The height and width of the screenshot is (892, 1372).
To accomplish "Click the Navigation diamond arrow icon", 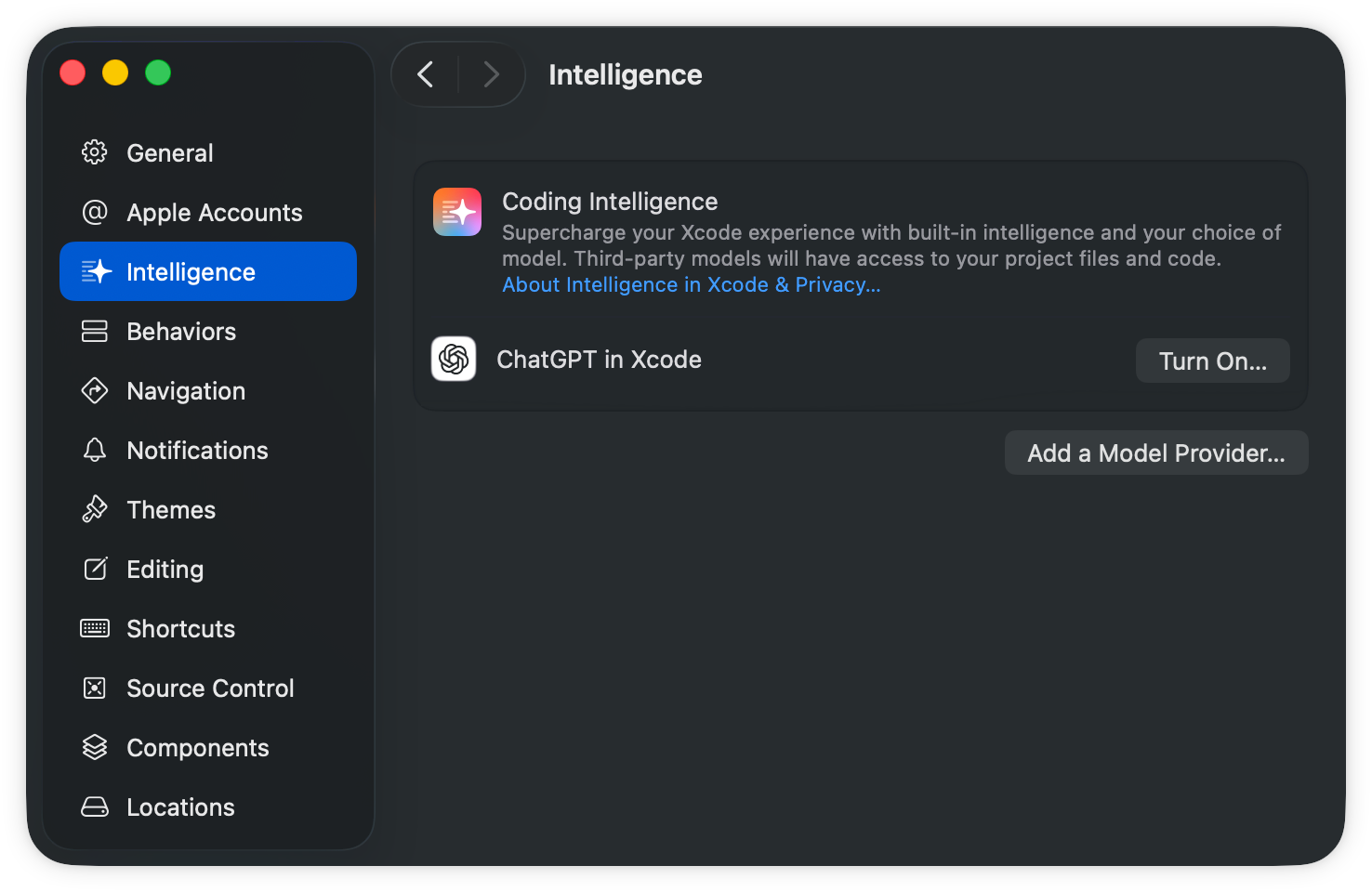I will [x=95, y=390].
